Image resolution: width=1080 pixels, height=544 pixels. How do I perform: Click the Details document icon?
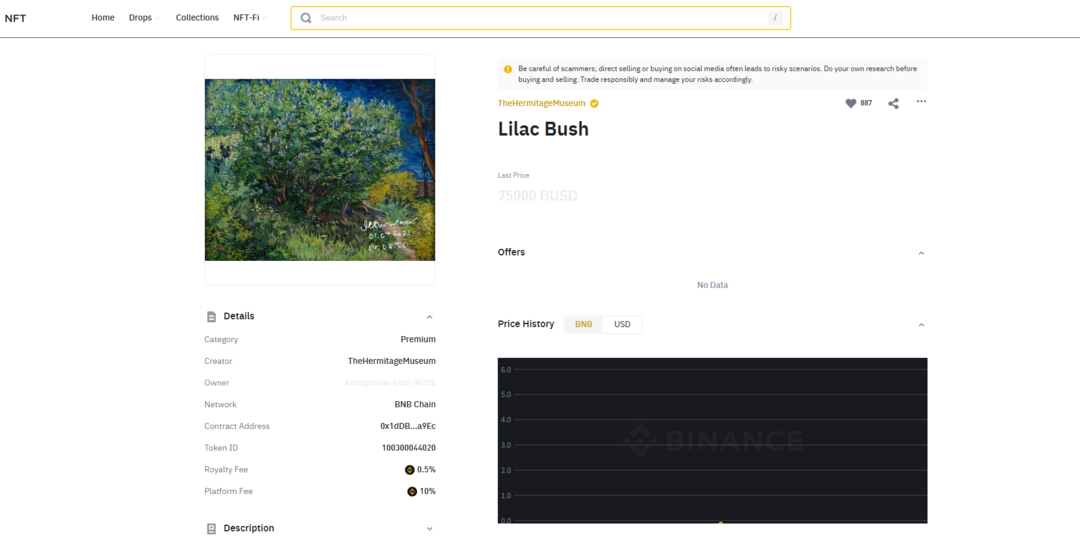pos(211,317)
